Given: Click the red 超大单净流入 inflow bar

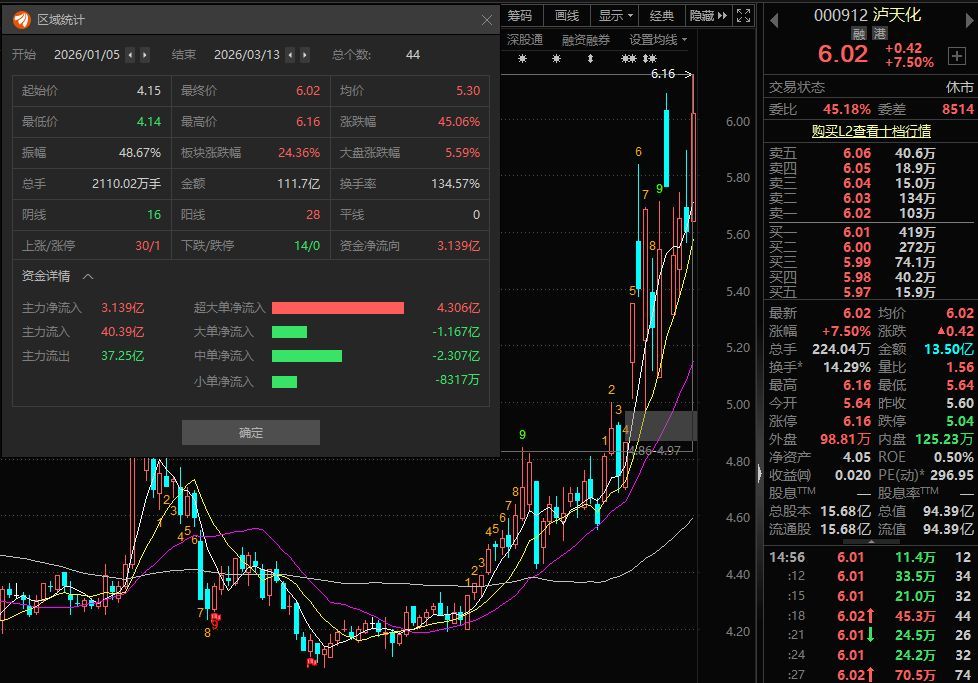Looking at the screenshot, I should [340, 307].
